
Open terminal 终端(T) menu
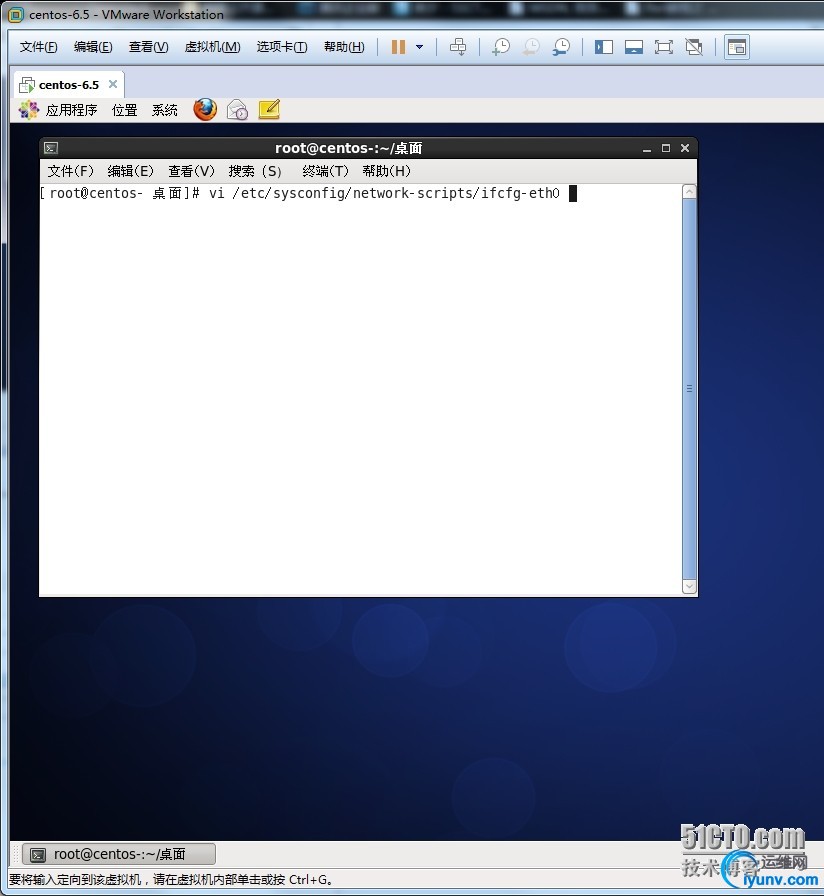pos(325,171)
